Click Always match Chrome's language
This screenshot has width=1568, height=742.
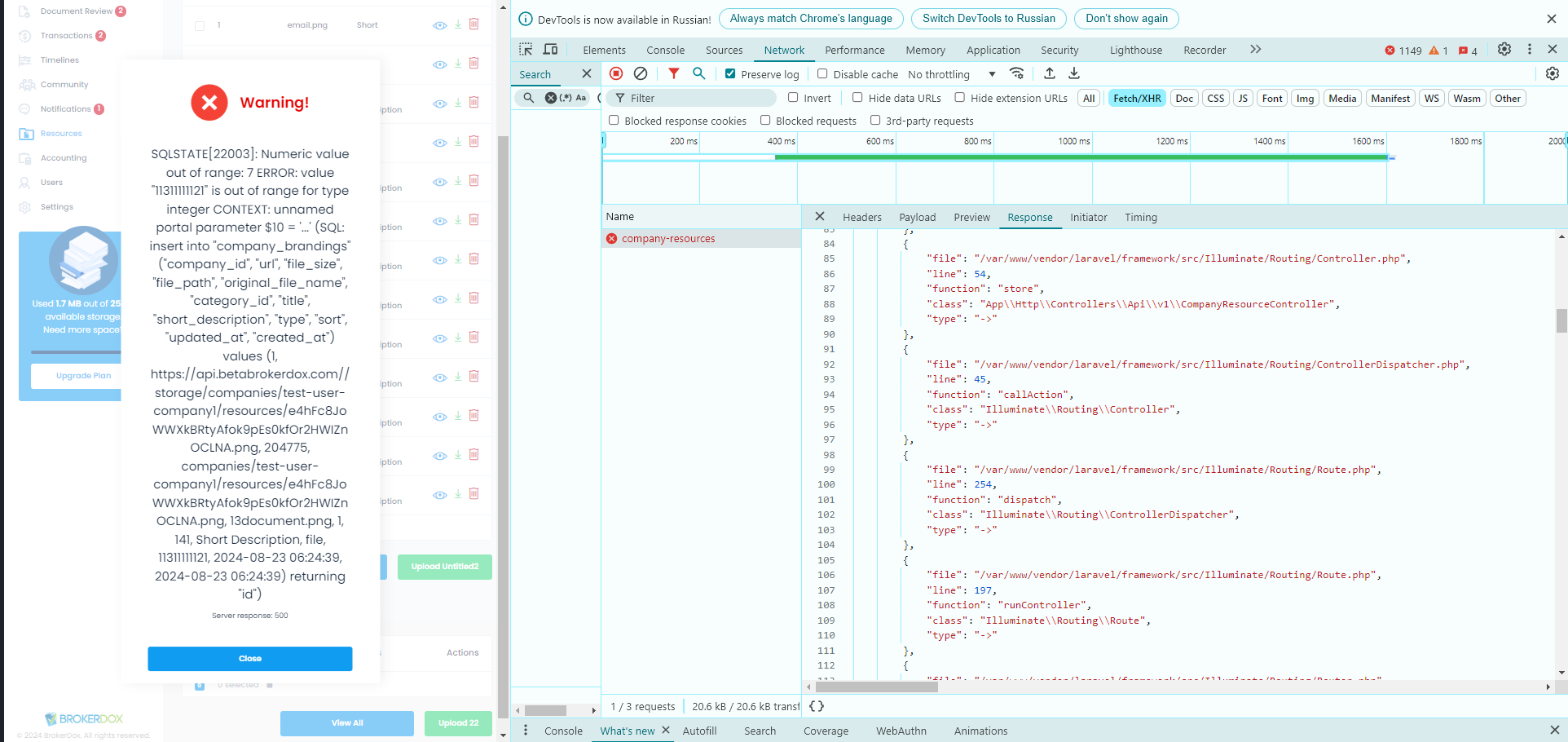click(811, 19)
